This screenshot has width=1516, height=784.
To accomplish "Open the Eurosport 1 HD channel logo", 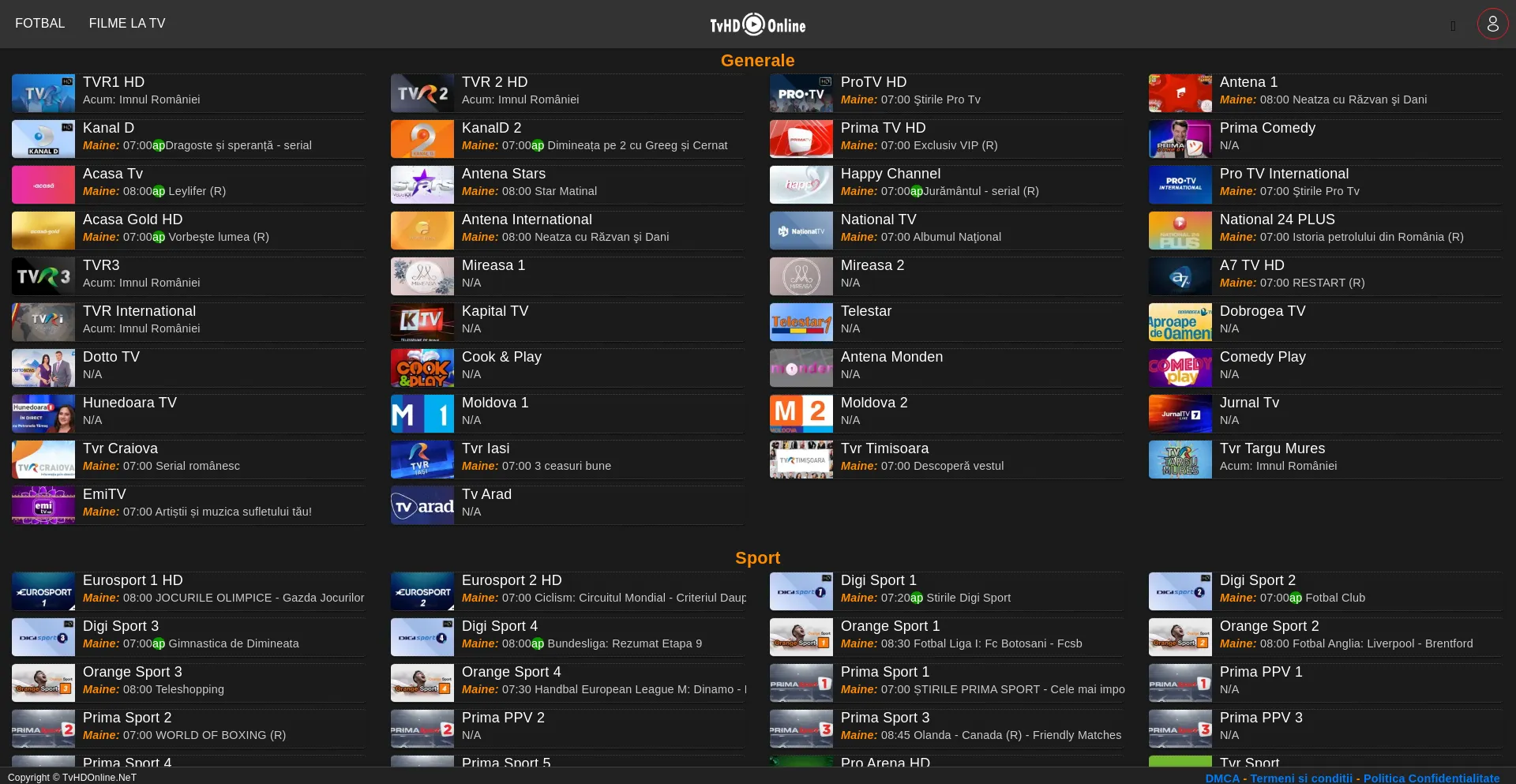I will point(43,591).
